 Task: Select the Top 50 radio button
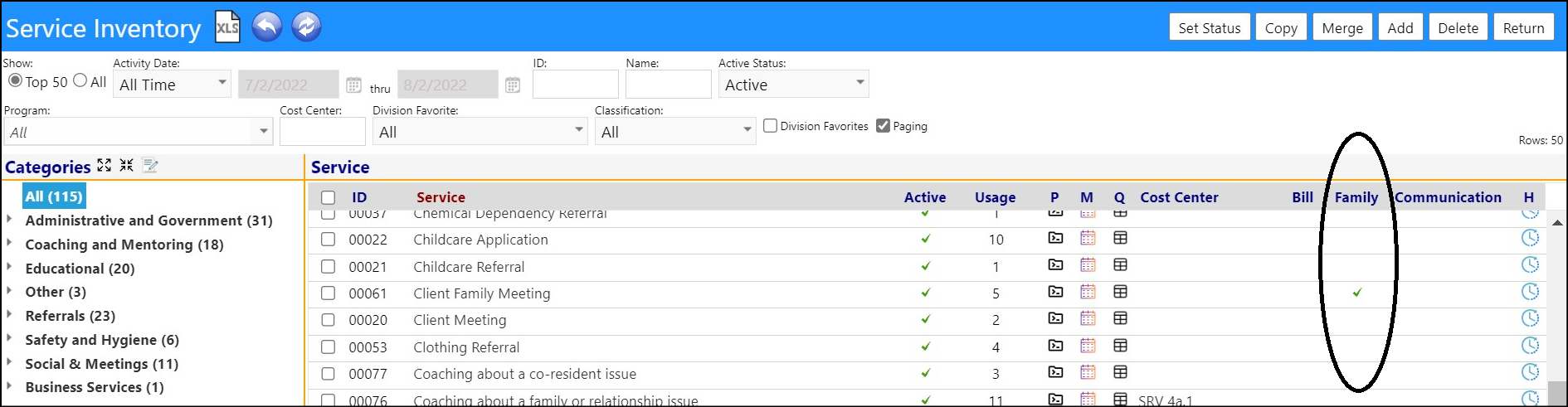pyautogui.click(x=15, y=80)
